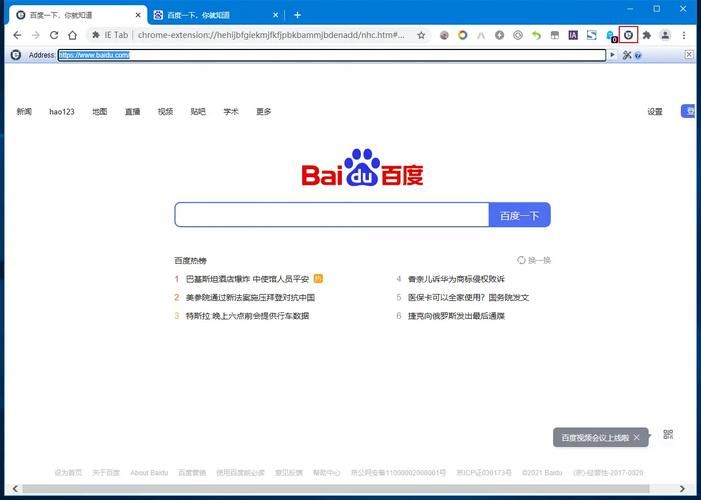Click the gray concentric-circle extension icon
Image resolution: width=701 pixels, height=500 pixels.
(x=518, y=35)
